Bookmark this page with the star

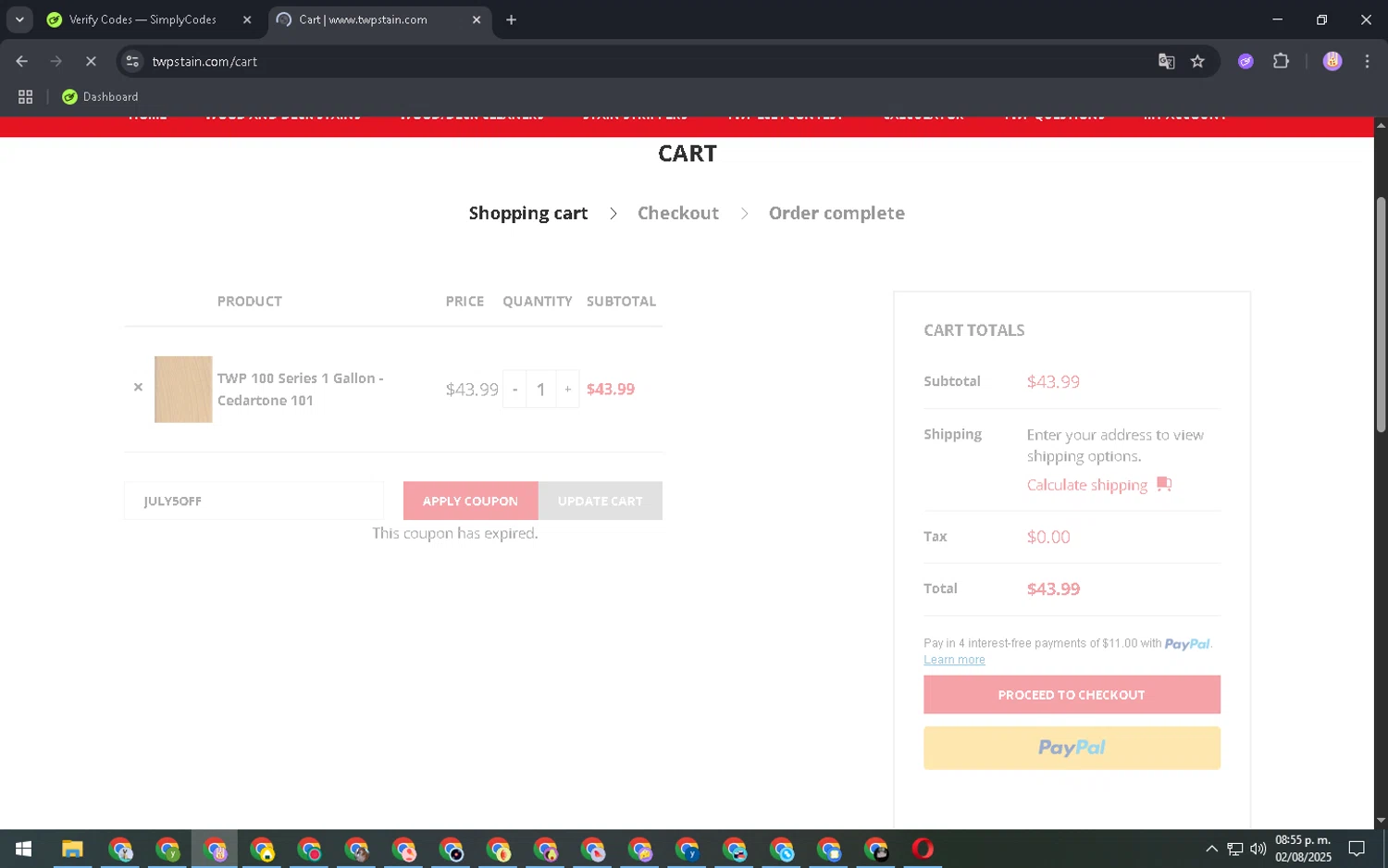(x=1197, y=61)
